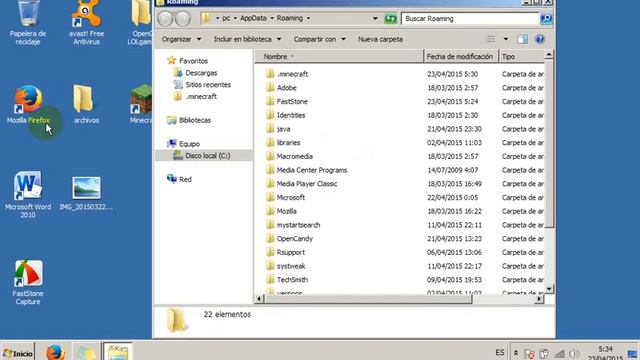Click the Explorer back navigation button
Viewport: 640px width, 360px height.
[165, 18]
